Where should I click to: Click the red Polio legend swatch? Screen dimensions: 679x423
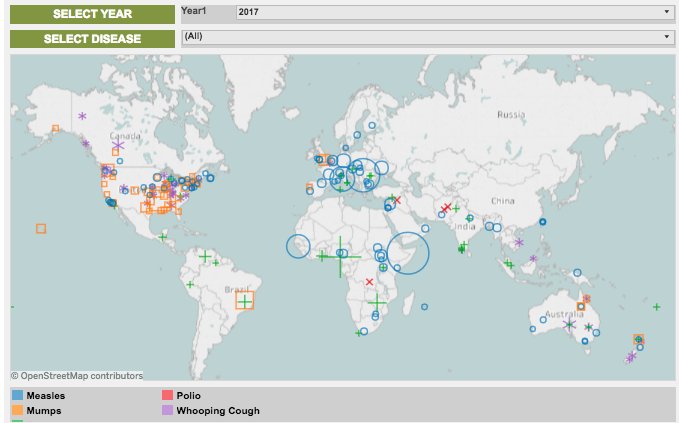coord(168,396)
